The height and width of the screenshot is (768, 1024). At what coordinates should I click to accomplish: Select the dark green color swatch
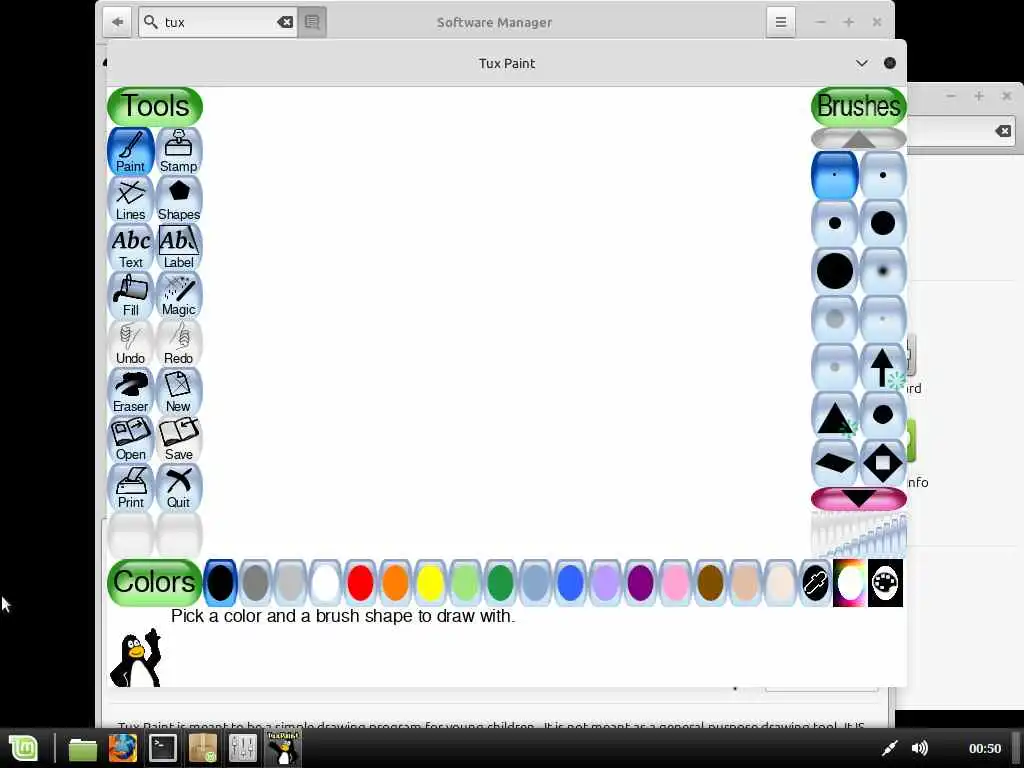pyautogui.click(x=500, y=583)
